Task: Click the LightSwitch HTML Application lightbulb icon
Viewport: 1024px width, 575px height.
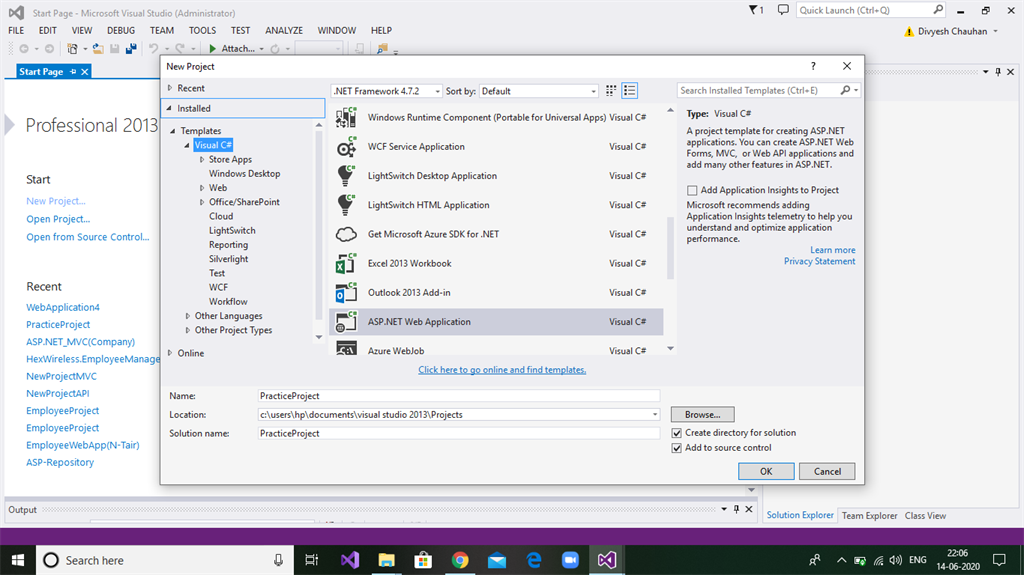Action: click(346, 205)
